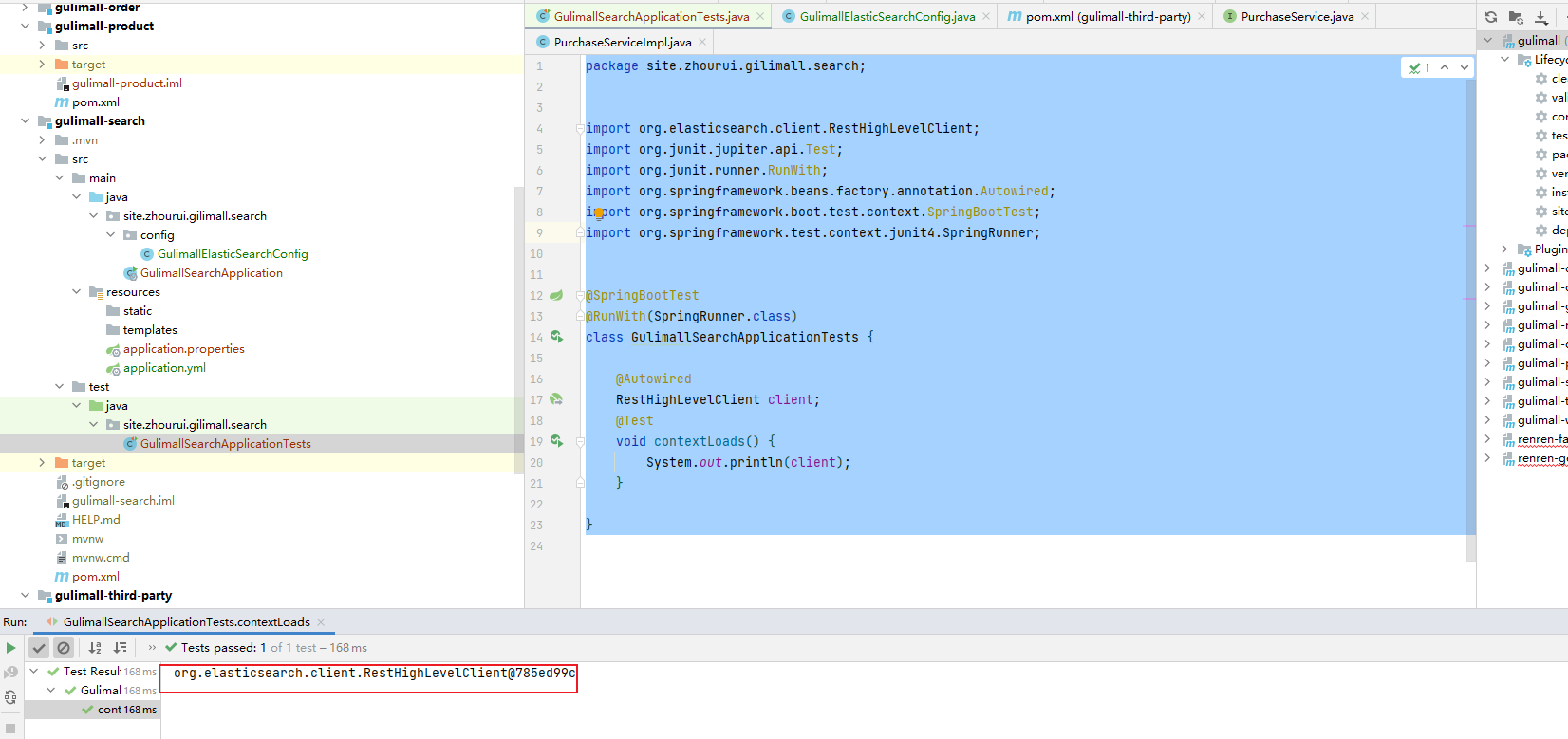Collapse main folder in gulimall-search
The height and width of the screenshot is (739, 1568).
[59, 177]
